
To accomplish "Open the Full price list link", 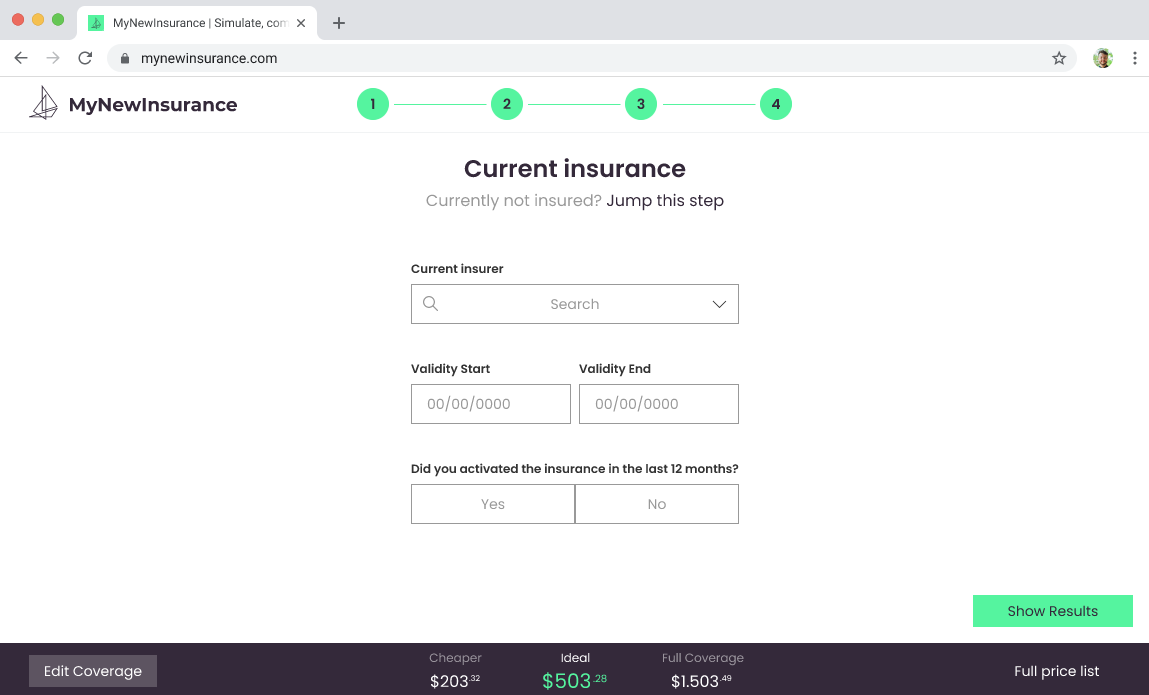I will (x=1056, y=671).
